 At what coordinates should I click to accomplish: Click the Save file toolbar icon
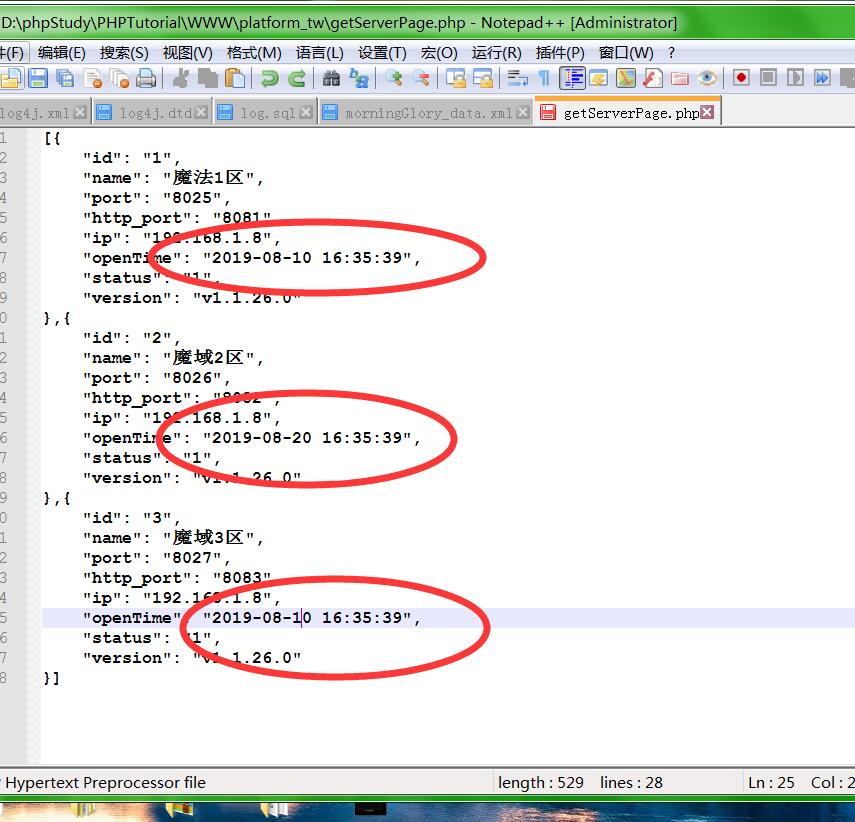pyautogui.click(x=38, y=78)
